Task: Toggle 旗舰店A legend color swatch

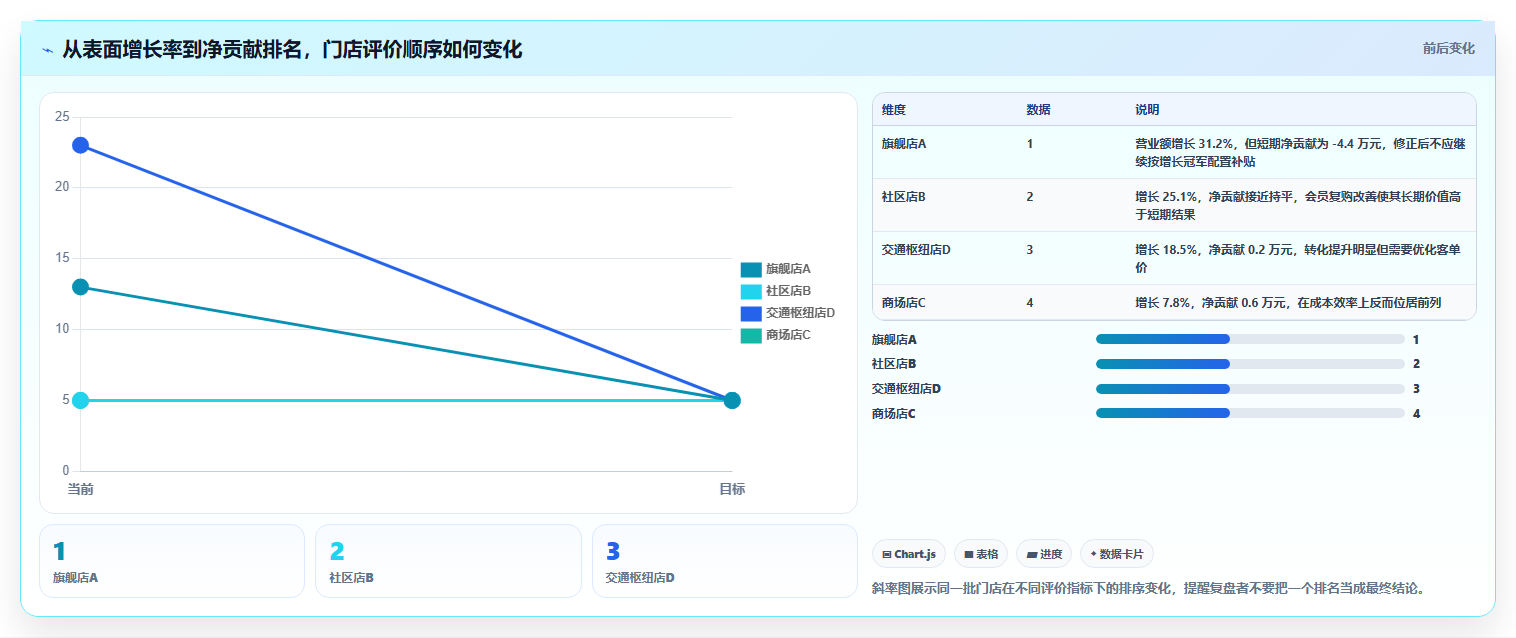Action: 751,269
